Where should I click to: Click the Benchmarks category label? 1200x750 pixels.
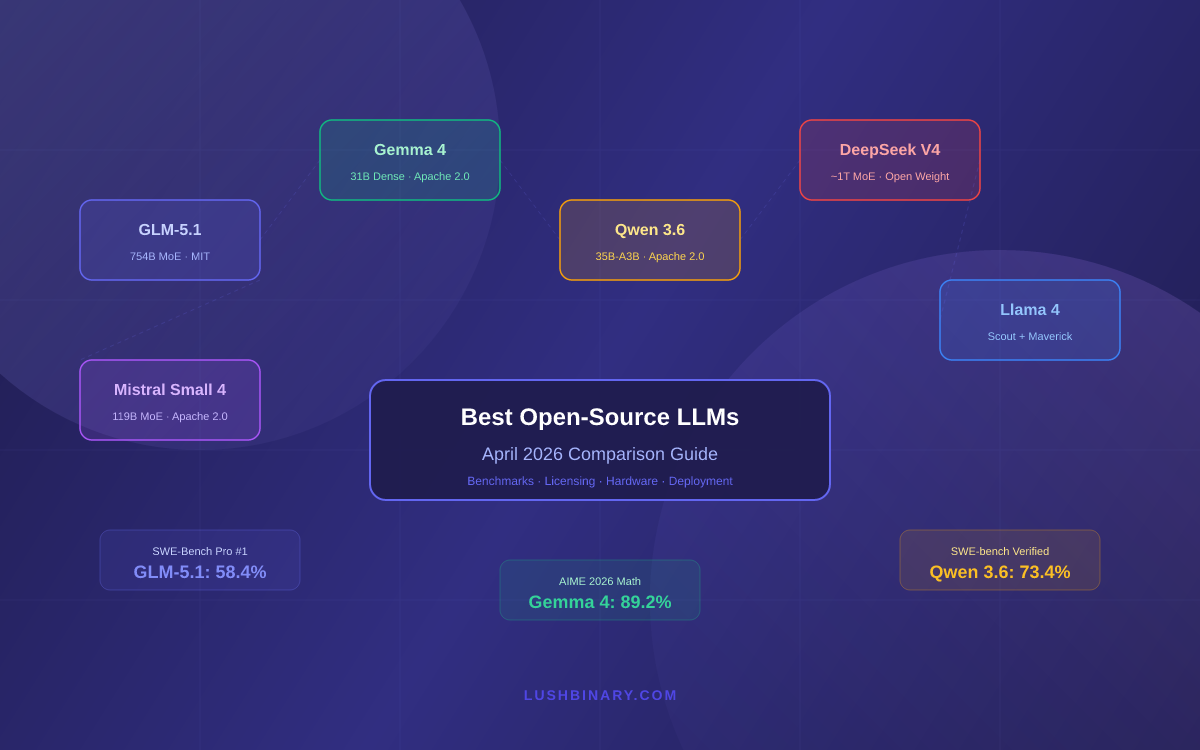pos(500,481)
